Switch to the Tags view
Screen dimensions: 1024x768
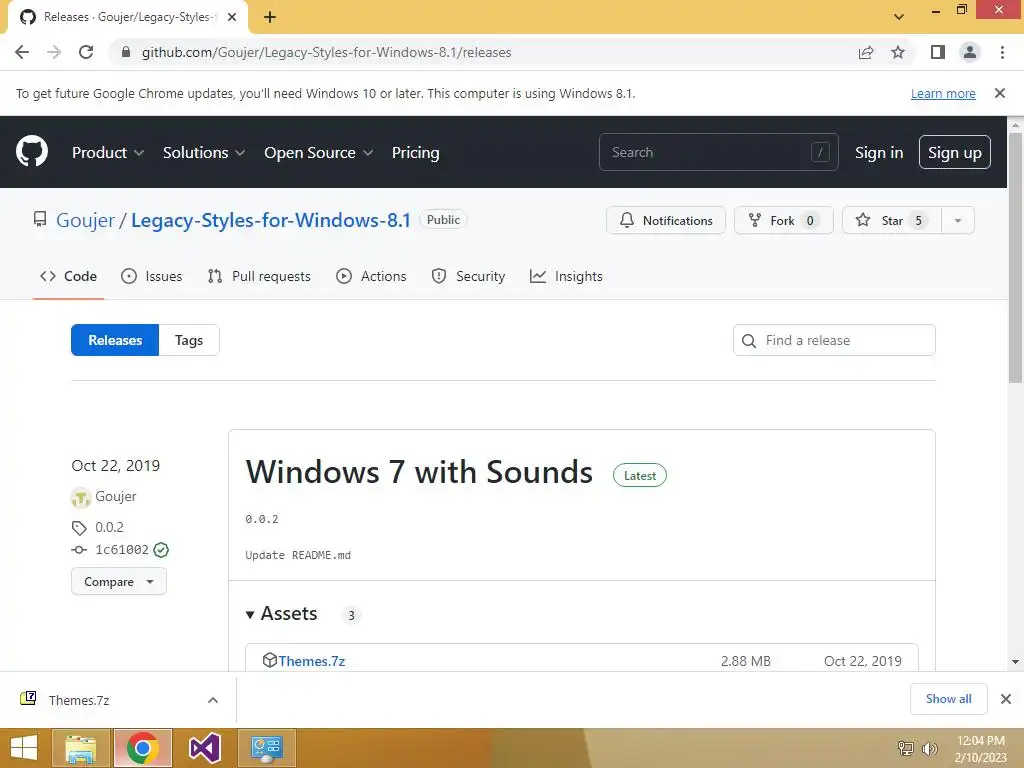coord(189,340)
